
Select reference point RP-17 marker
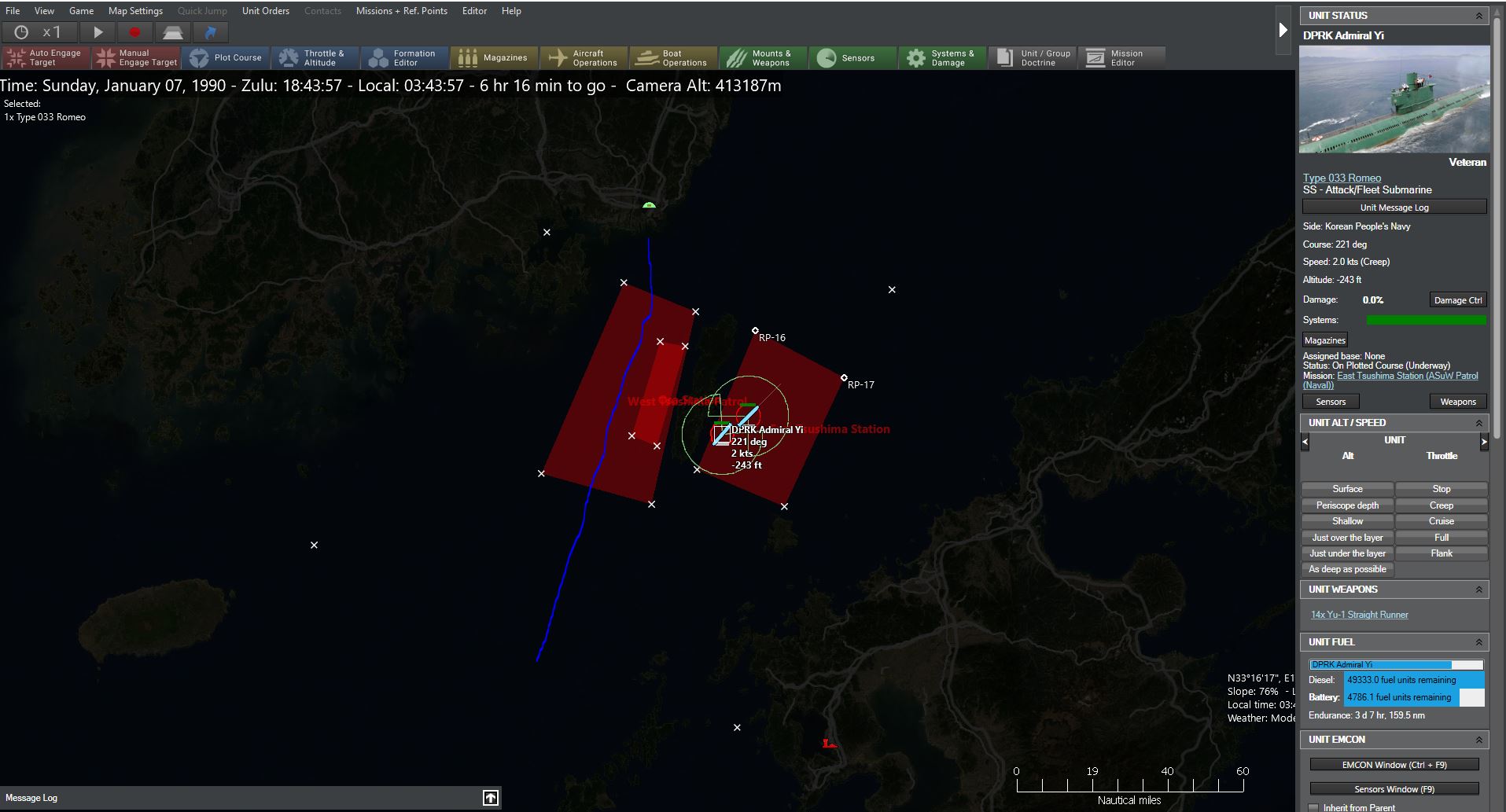pos(844,378)
